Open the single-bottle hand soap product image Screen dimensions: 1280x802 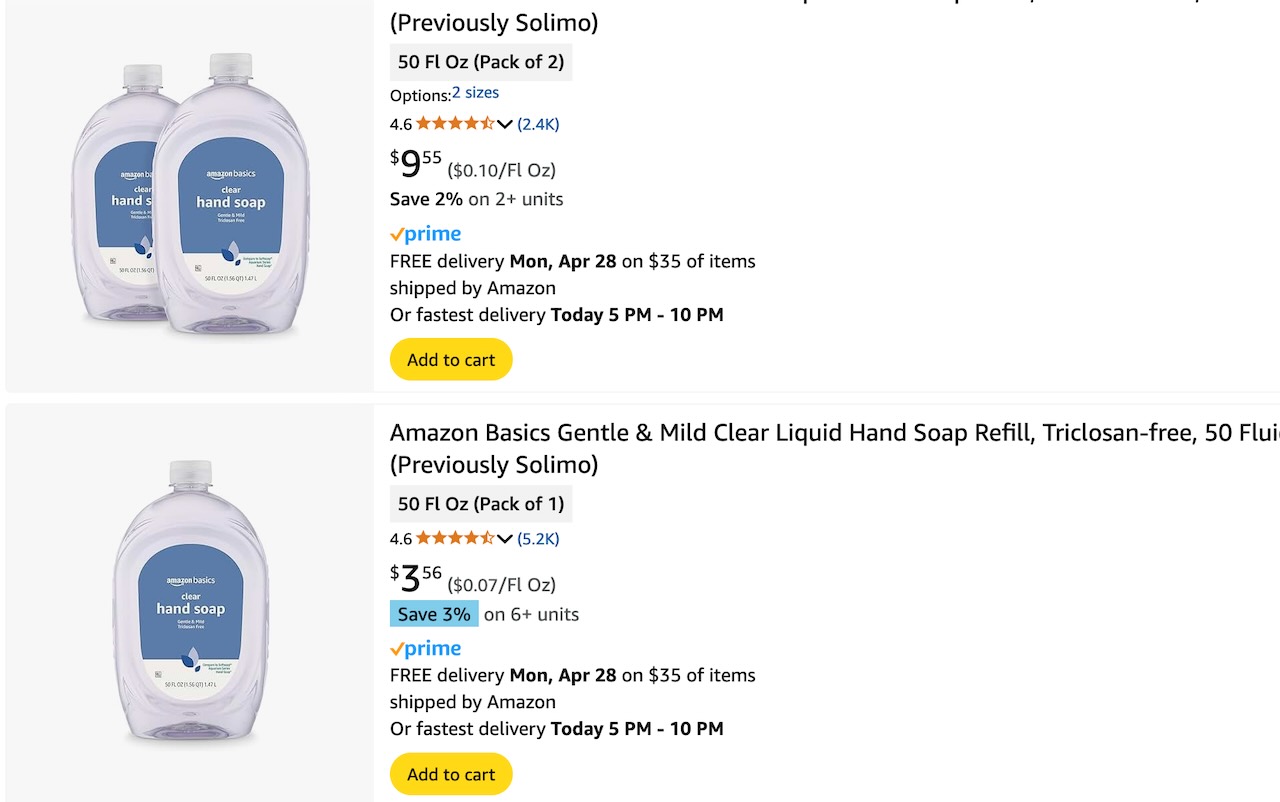click(x=190, y=603)
